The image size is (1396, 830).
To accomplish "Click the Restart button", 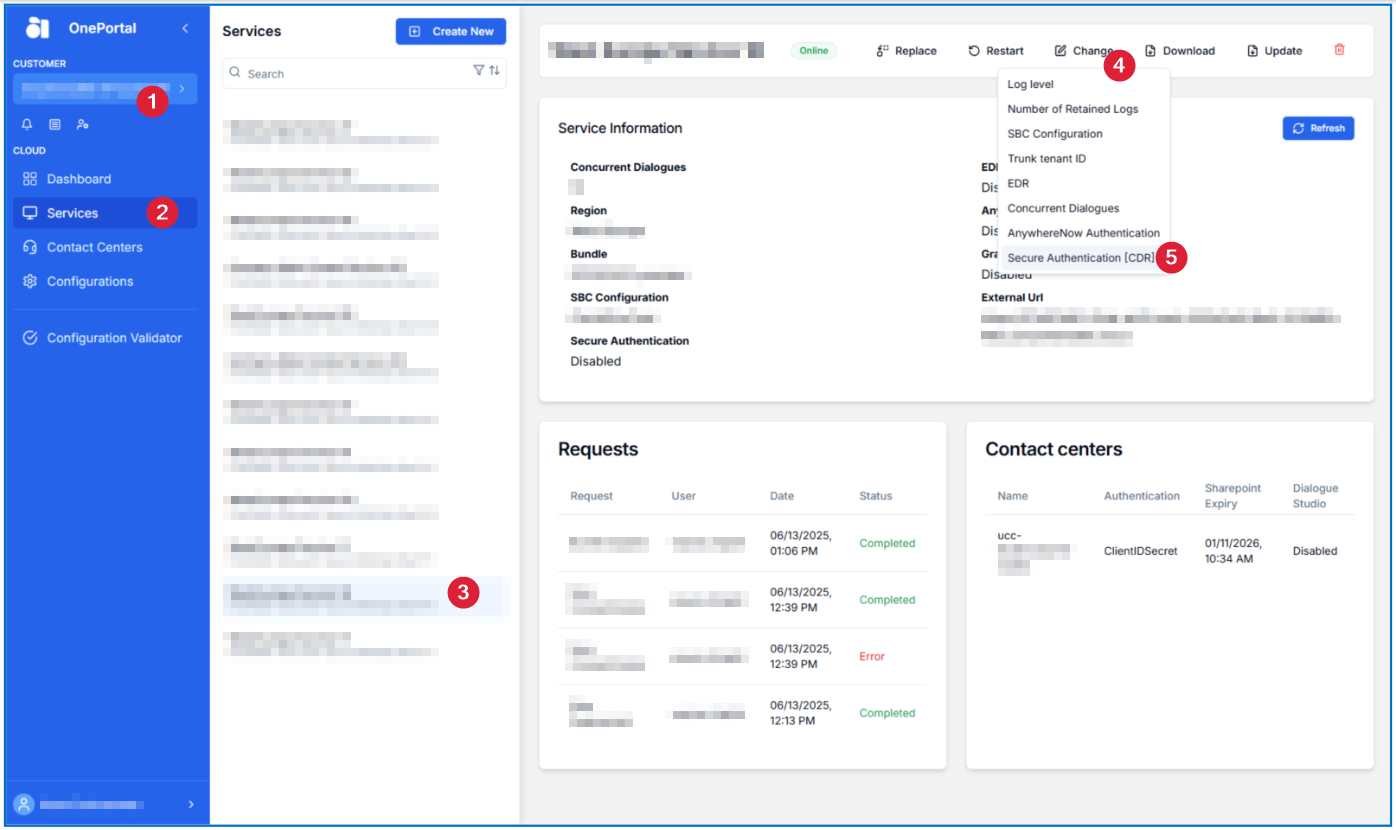I will click(996, 51).
